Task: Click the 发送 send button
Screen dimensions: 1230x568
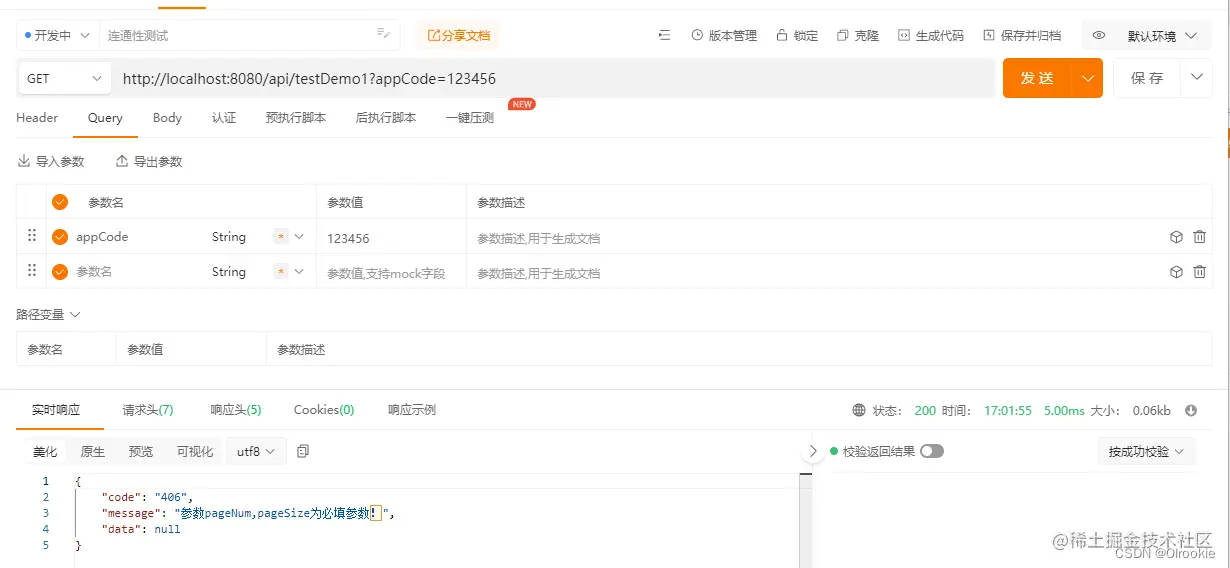Action: [x=1037, y=78]
